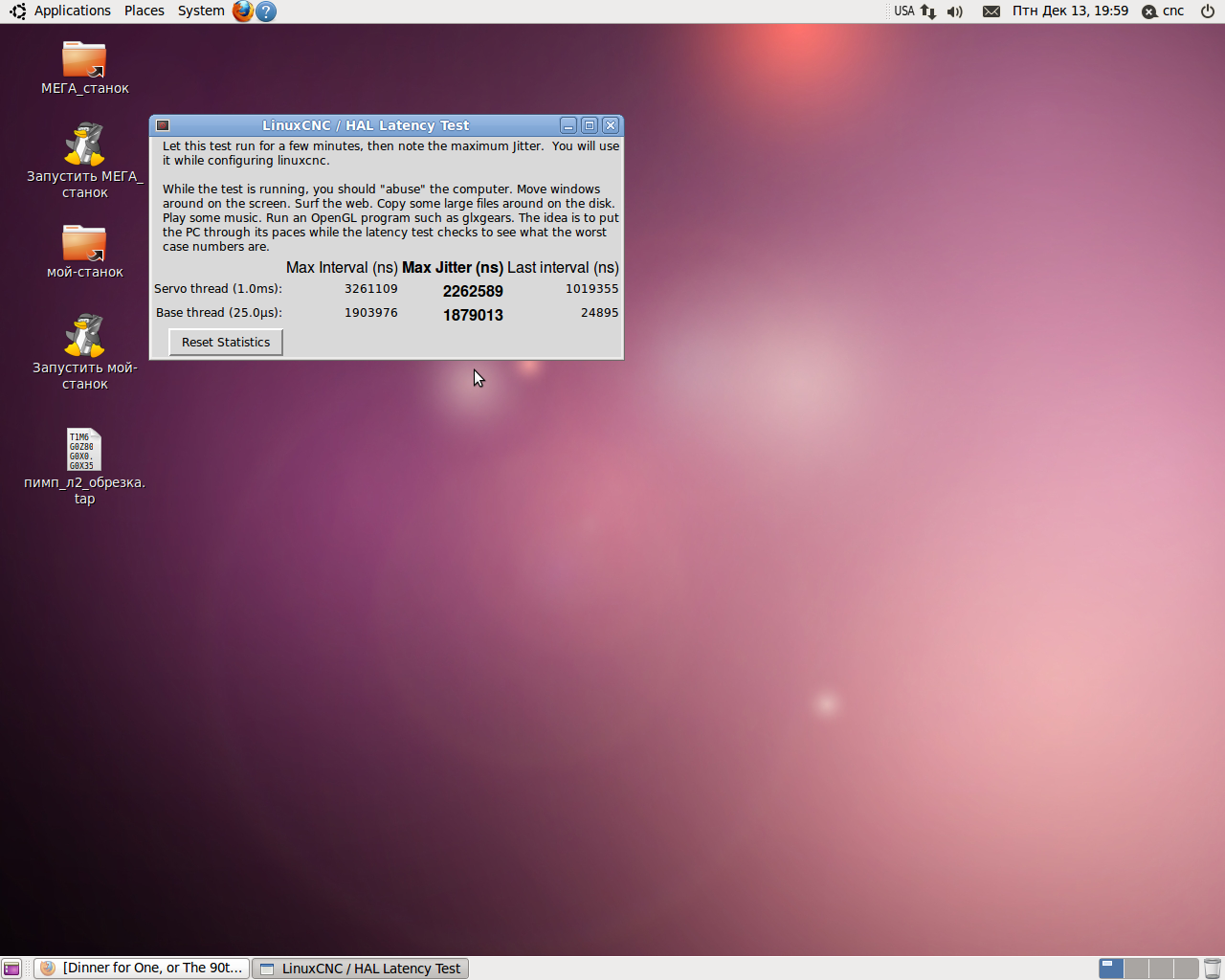The height and width of the screenshot is (980, 1225).
Task: Switch to the first workspace in the switcher
Action: pyautogui.click(x=1111, y=969)
